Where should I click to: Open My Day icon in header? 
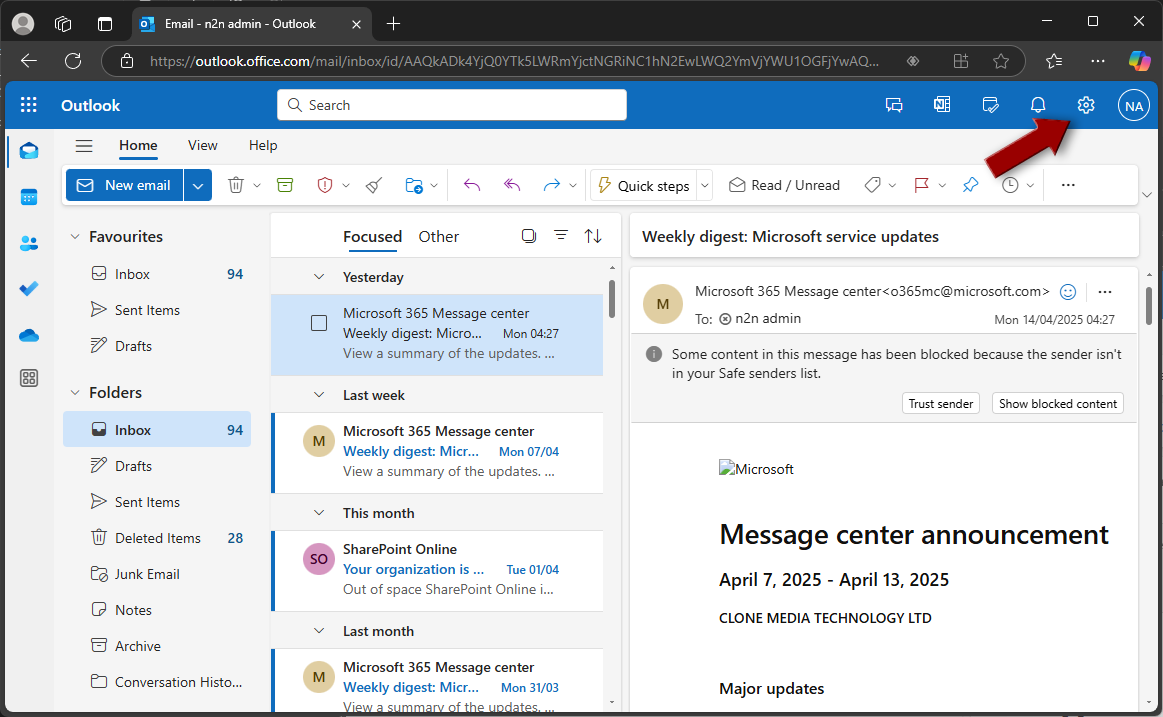(x=990, y=105)
